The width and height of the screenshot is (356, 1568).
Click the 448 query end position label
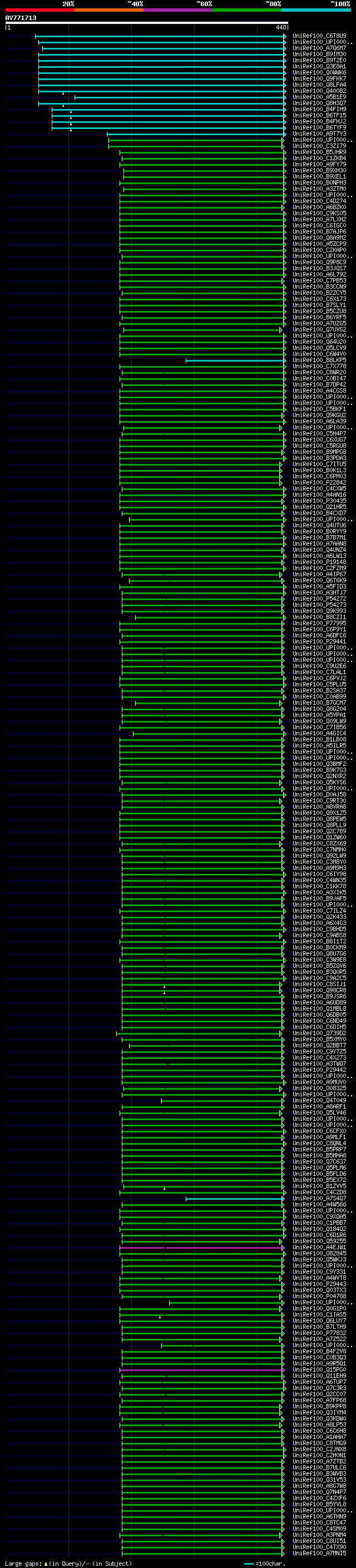pos(280,27)
